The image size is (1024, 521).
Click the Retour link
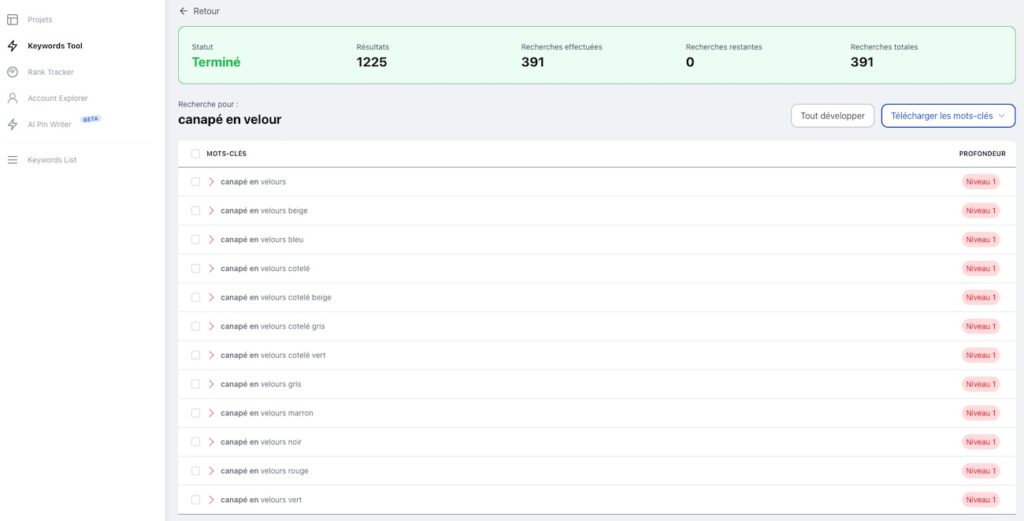[206, 11]
